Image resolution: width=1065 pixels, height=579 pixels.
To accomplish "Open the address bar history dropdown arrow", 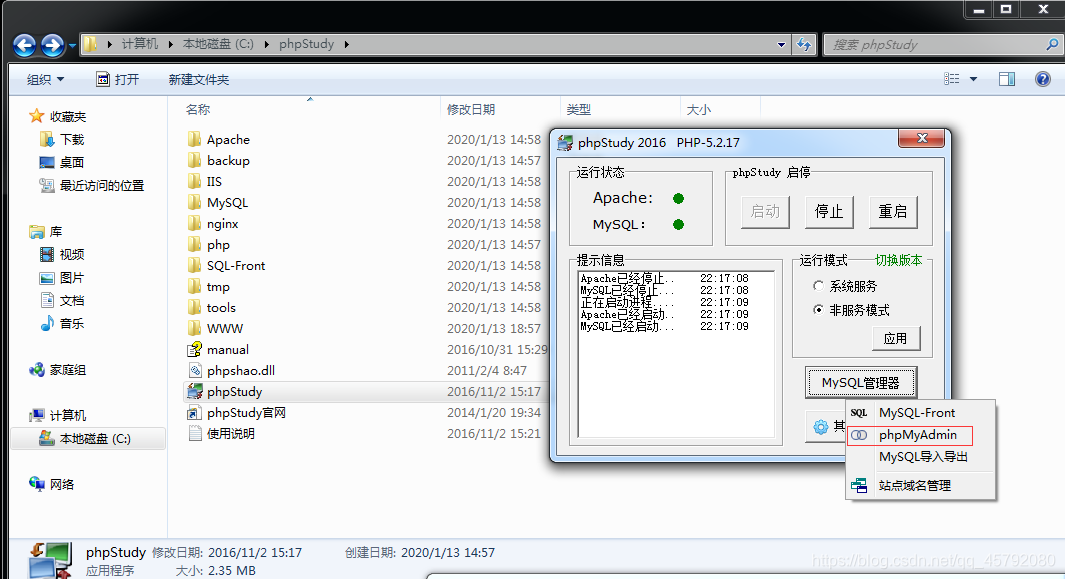I will point(782,45).
